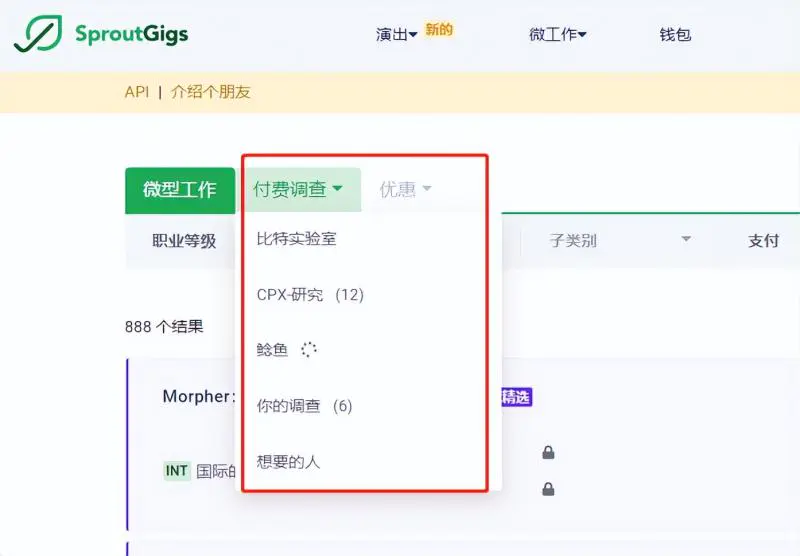Open the 子类别 subcategory dropdown

coord(619,240)
